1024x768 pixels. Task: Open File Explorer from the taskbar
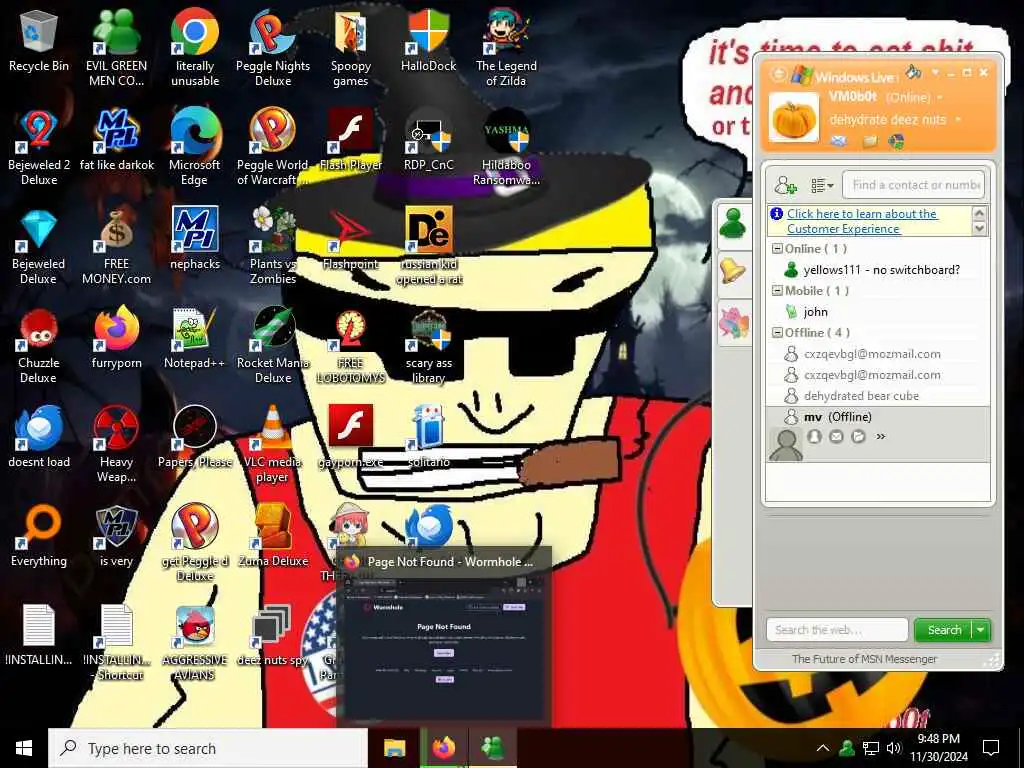(x=394, y=748)
